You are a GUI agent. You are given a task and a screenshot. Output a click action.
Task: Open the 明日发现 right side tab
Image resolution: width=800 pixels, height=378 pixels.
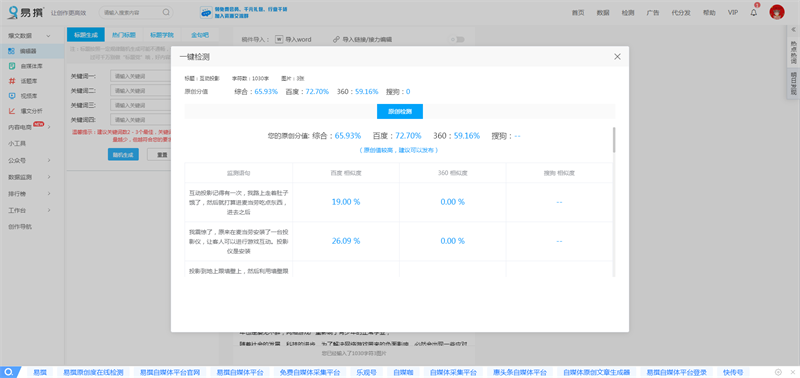click(x=793, y=84)
